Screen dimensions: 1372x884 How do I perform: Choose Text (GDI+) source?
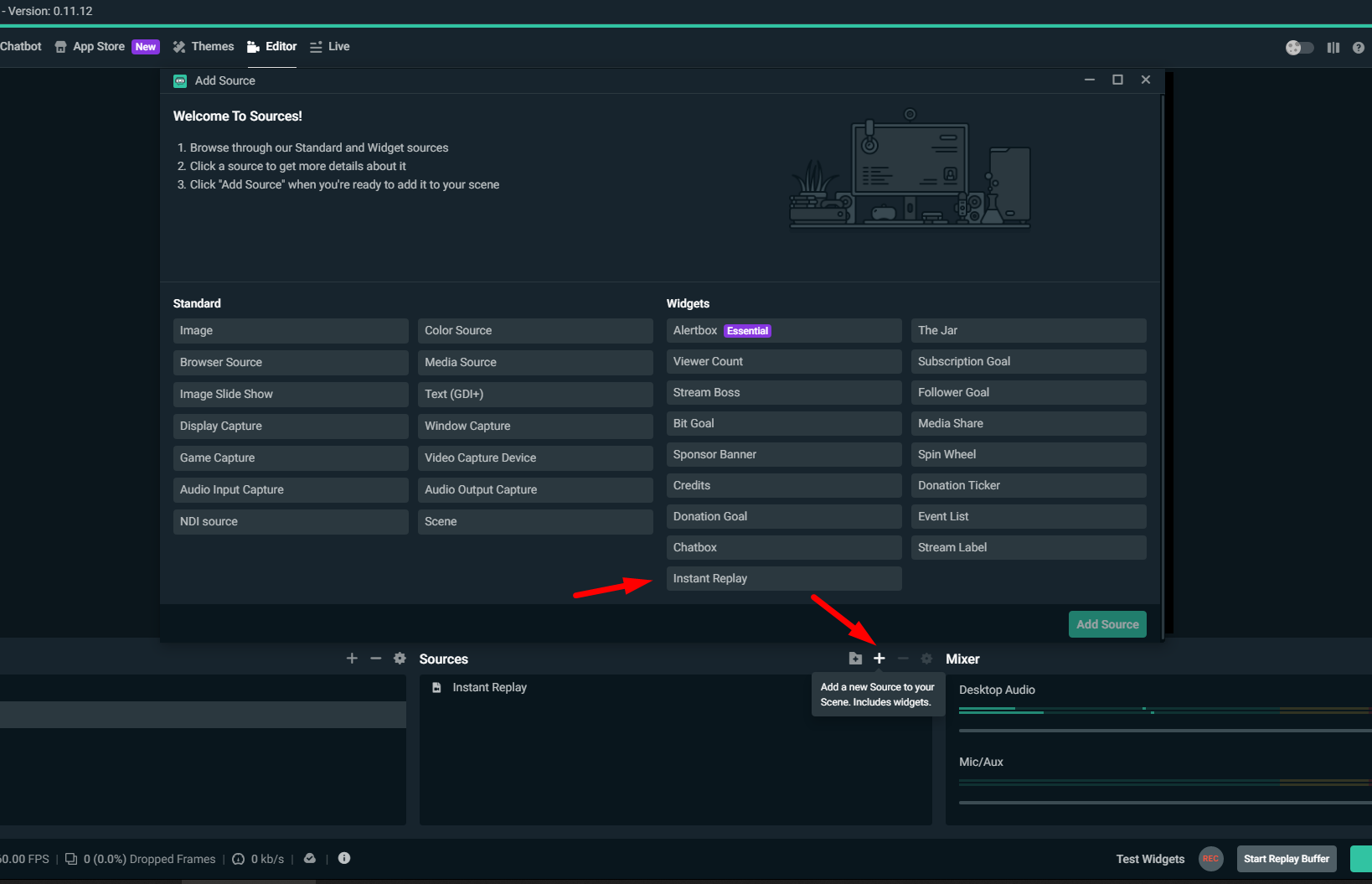click(535, 394)
